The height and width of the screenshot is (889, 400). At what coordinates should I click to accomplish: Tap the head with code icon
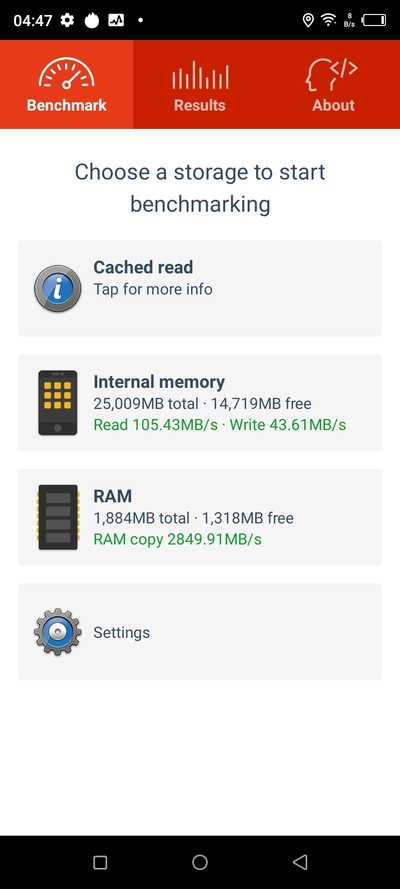[332, 74]
